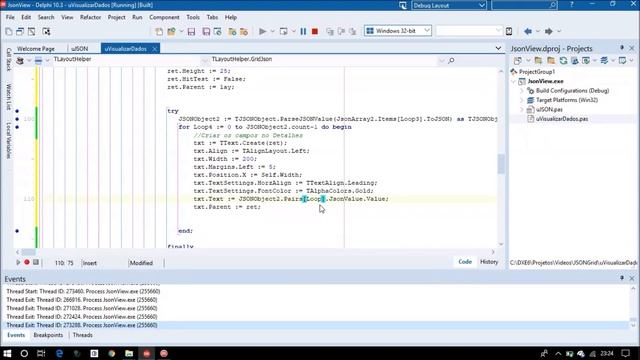Open Windows Start menu

[x=7, y=353]
